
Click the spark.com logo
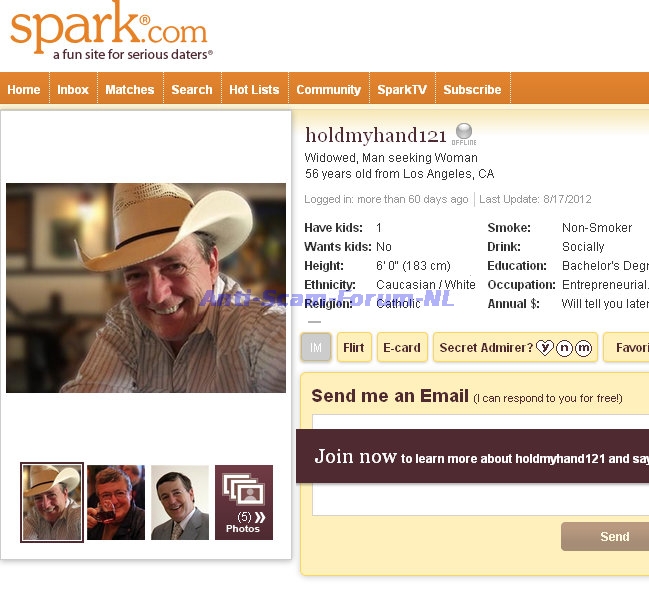click(x=111, y=31)
